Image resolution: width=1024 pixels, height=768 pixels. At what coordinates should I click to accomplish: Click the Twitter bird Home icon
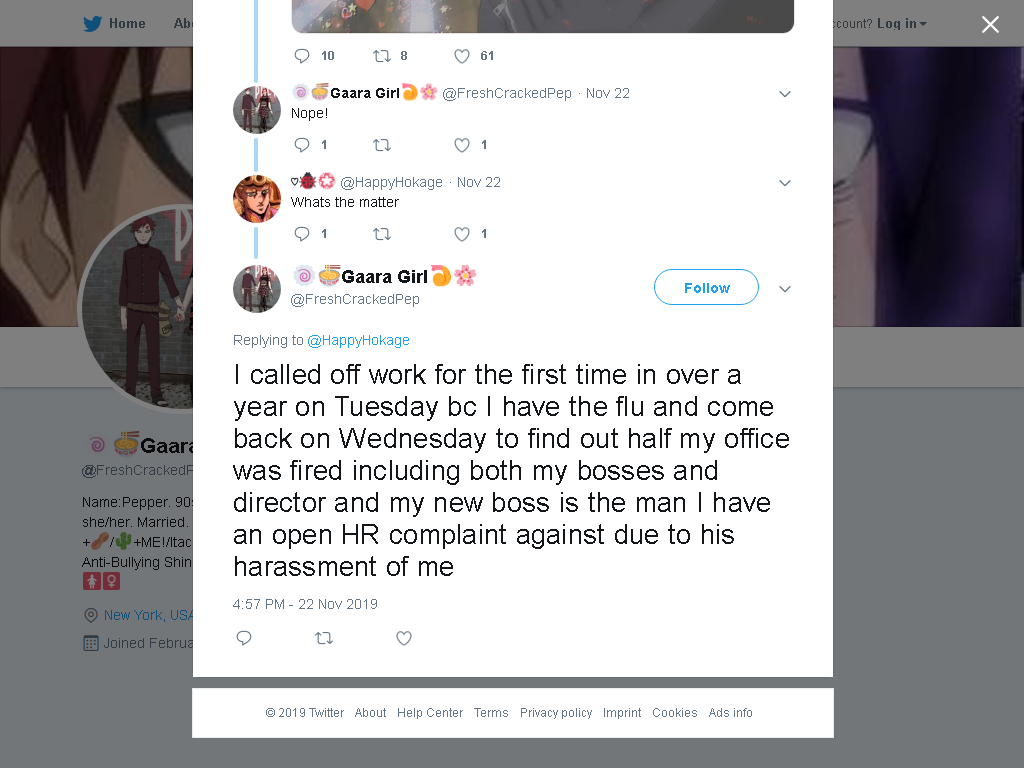[92, 24]
